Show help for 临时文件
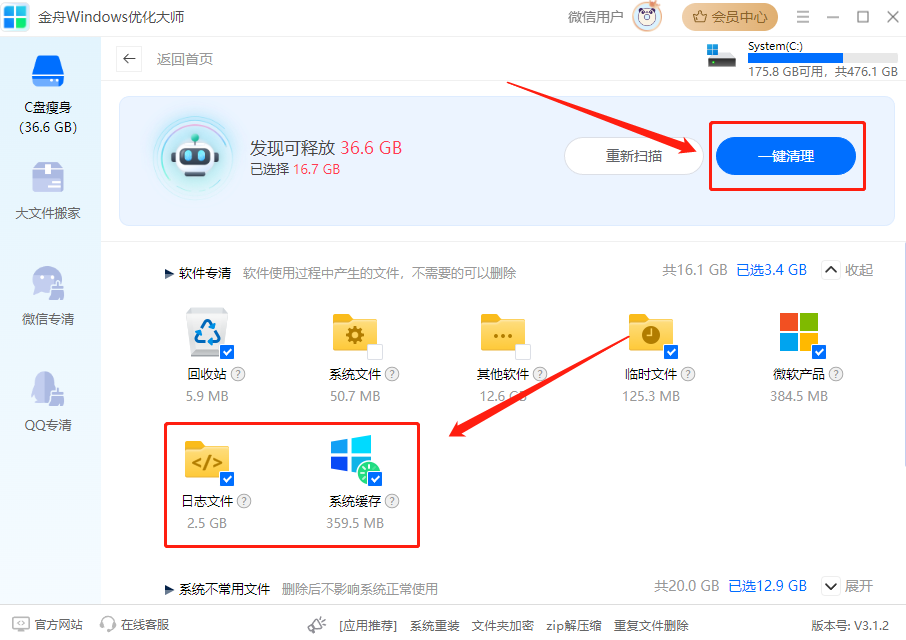 coord(688,374)
